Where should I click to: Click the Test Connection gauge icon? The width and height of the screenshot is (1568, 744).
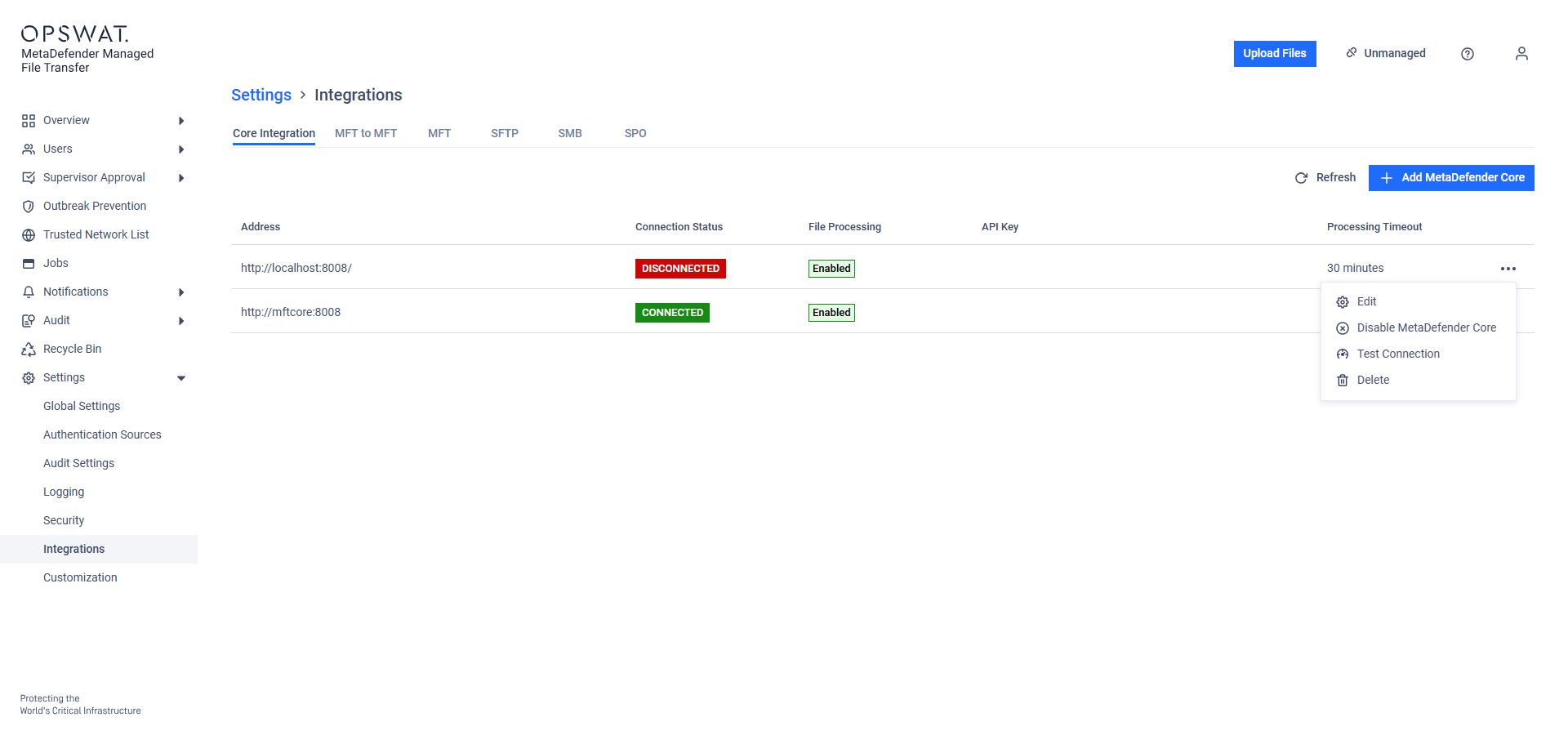coord(1343,354)
